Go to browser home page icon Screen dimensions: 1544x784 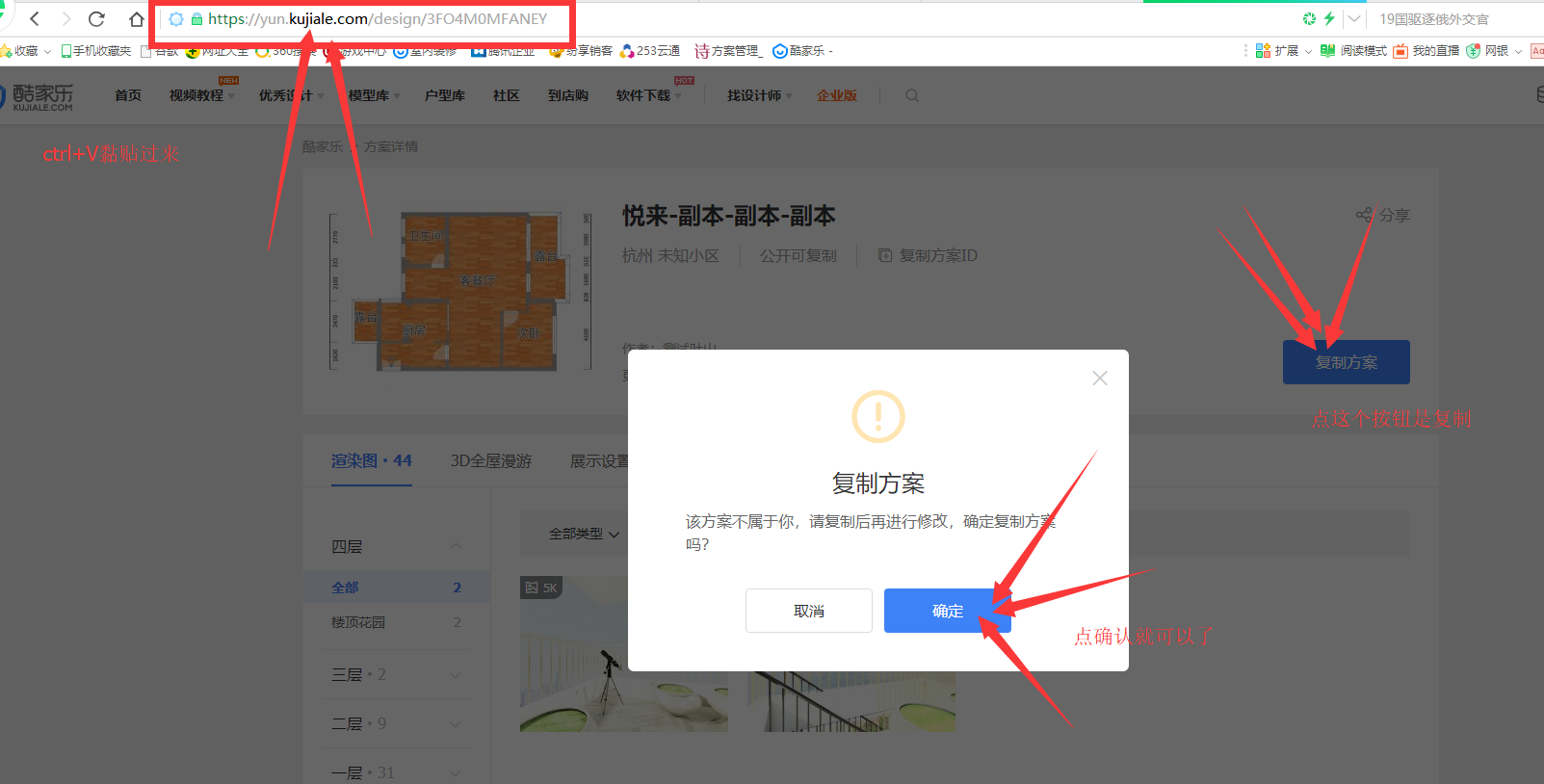pyautogui.click(x=137, y=19)
